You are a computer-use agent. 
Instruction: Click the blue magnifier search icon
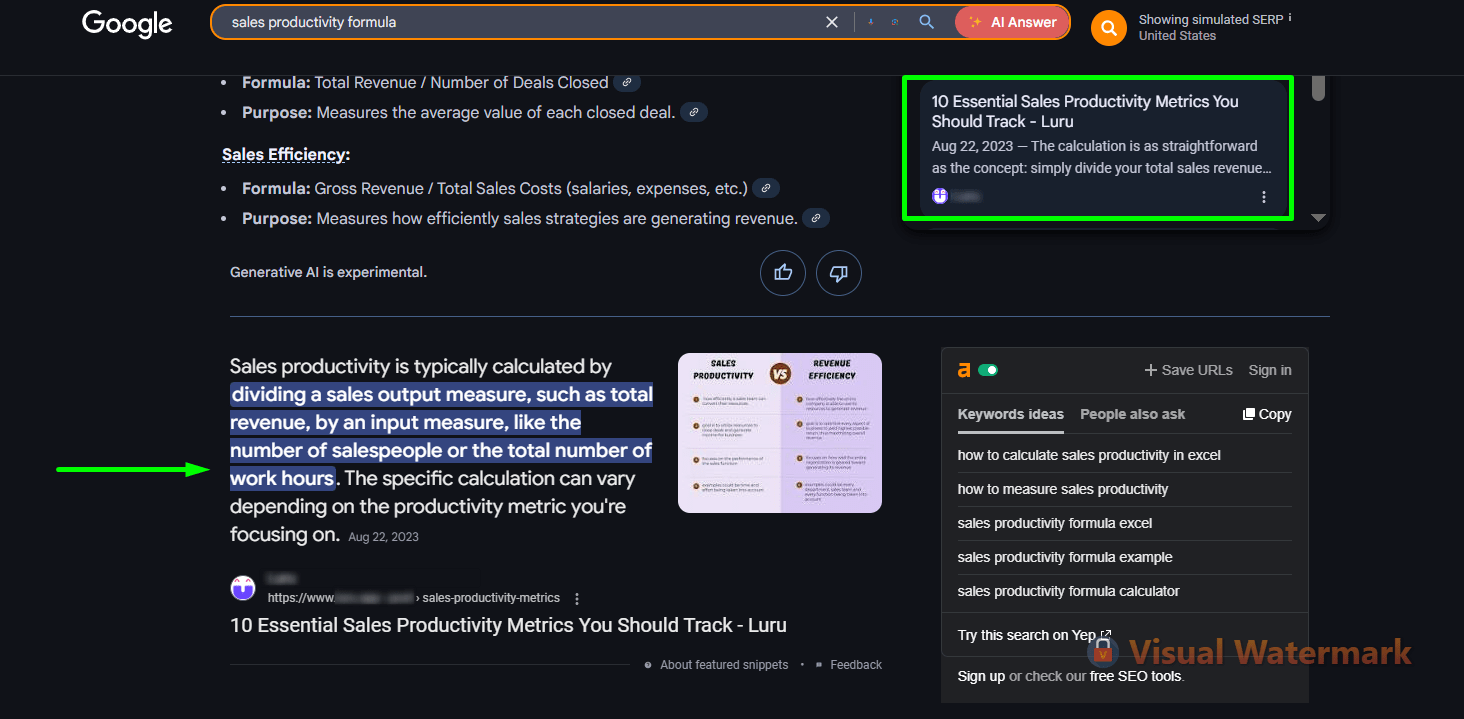pyautogui.click(x=926, y=22)
